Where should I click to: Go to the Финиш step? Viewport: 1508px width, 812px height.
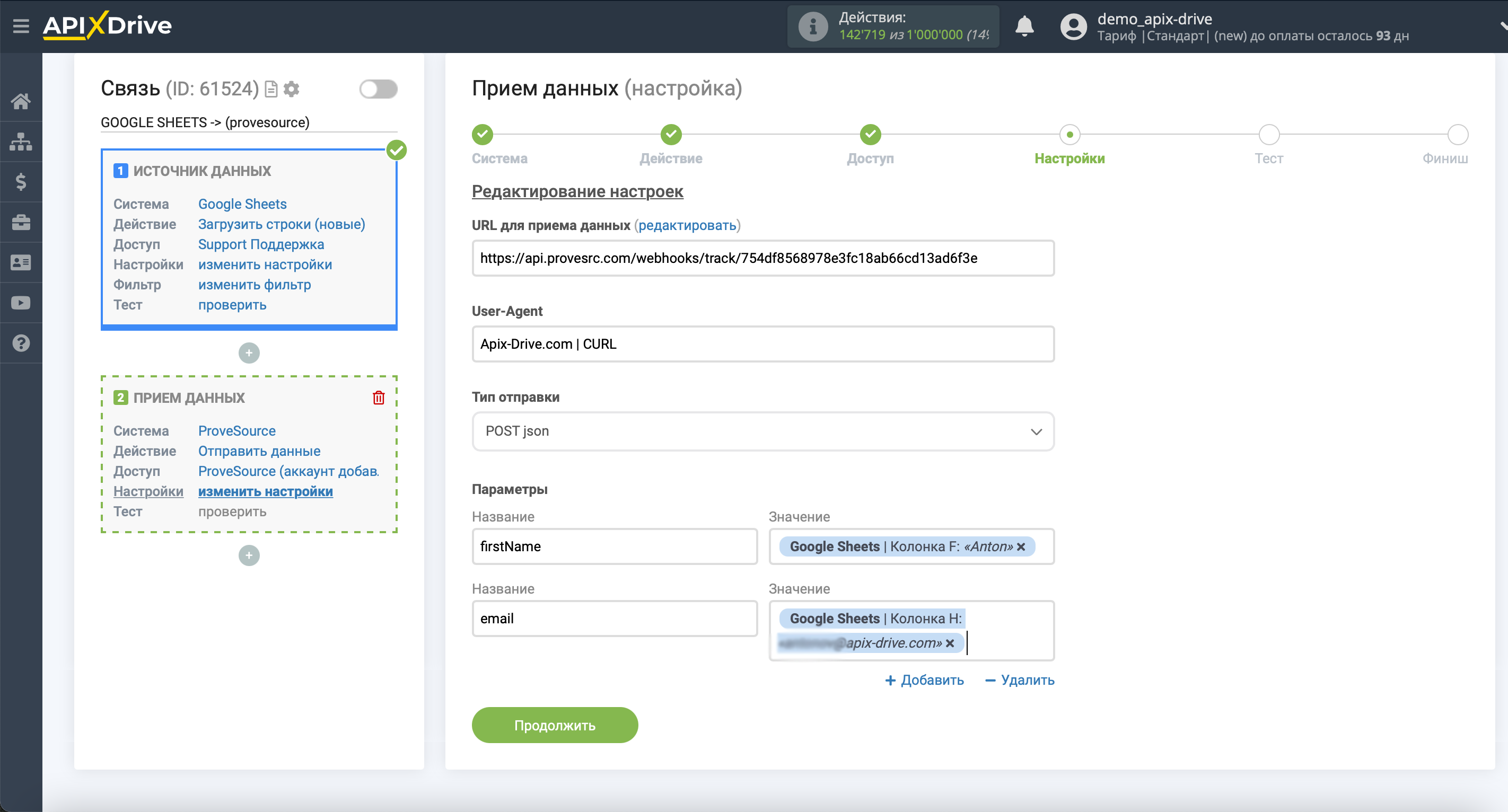[x=1458, y=135]
